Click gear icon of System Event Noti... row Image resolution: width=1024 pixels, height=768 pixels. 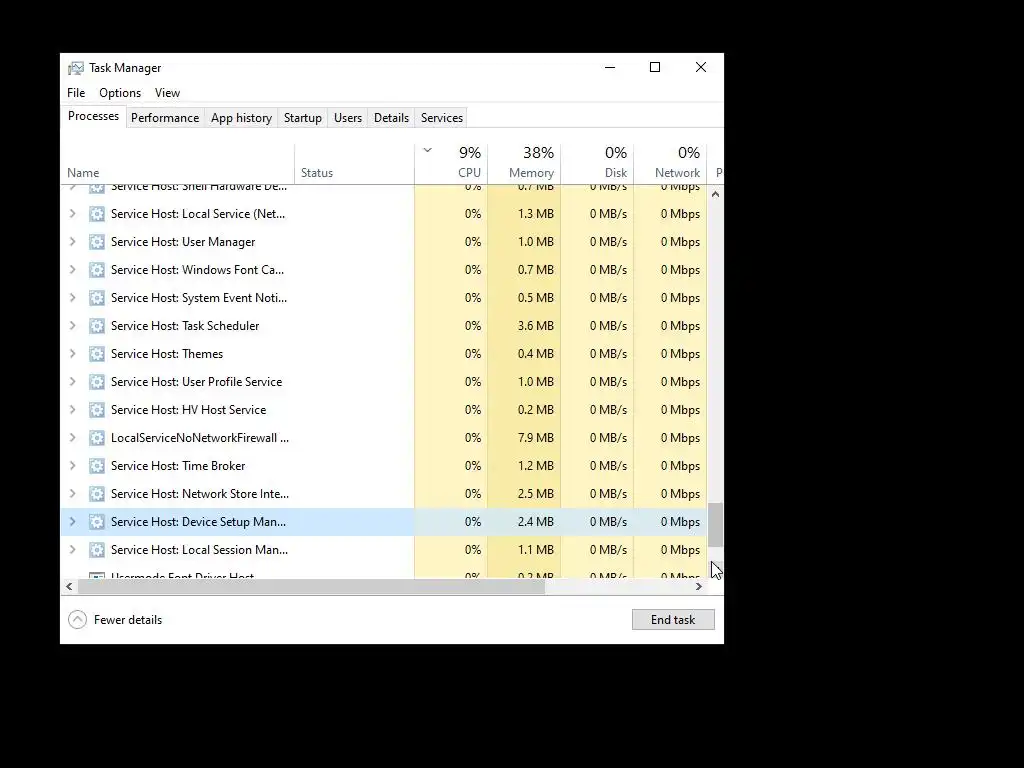[x=97, y=298]
